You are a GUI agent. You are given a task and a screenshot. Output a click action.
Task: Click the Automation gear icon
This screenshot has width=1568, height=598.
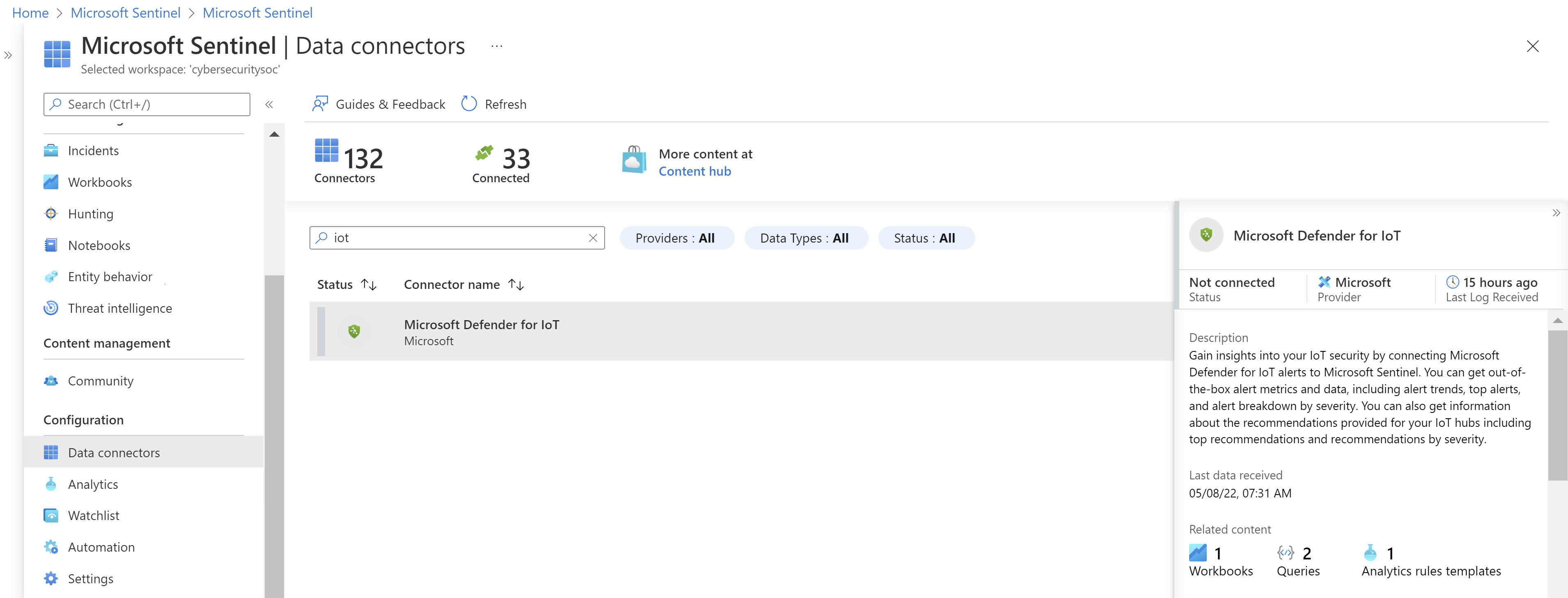pos(51,547)
